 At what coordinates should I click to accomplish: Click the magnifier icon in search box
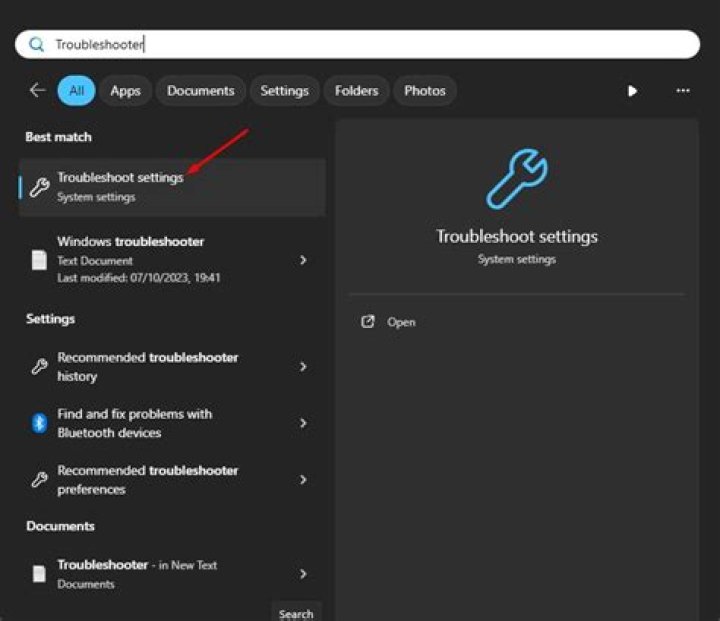[36, 45]
